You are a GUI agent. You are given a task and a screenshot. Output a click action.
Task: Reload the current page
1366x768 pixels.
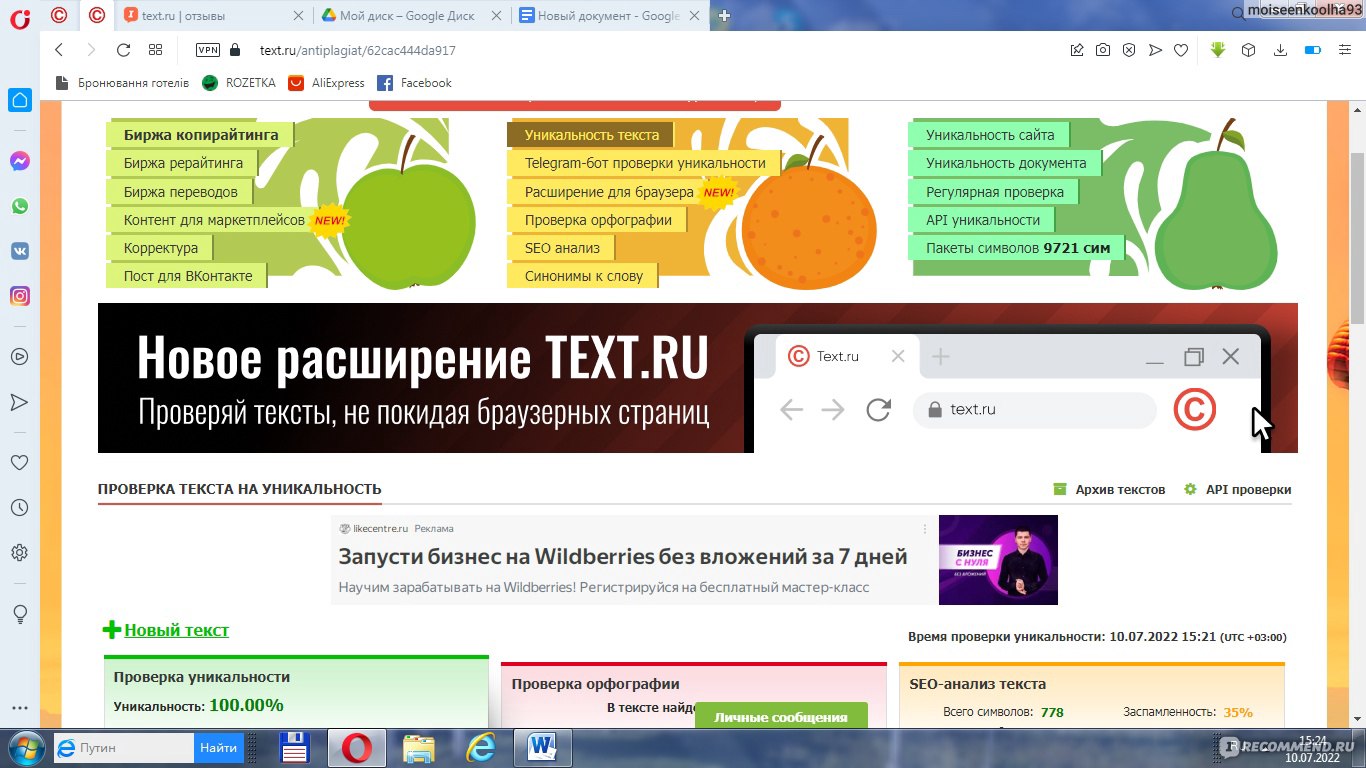click(x=123, y=50)
